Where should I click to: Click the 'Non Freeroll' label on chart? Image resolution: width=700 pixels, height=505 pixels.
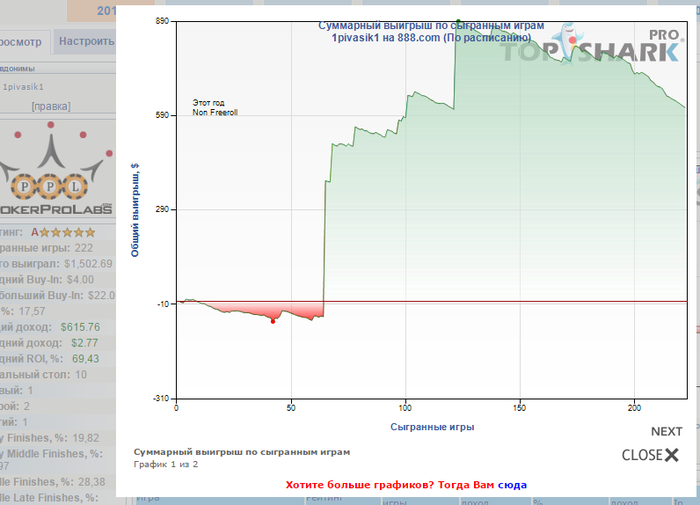(x=215, y=113)
